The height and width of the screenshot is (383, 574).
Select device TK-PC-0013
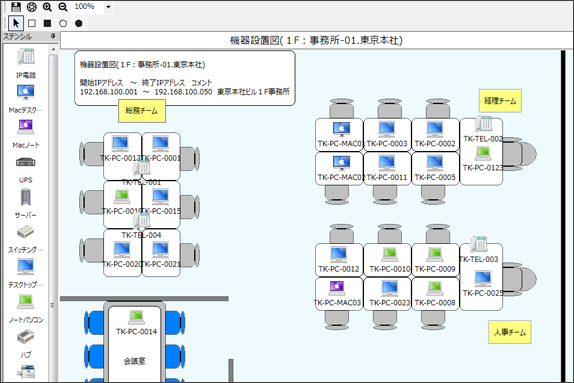coord(120,144)
